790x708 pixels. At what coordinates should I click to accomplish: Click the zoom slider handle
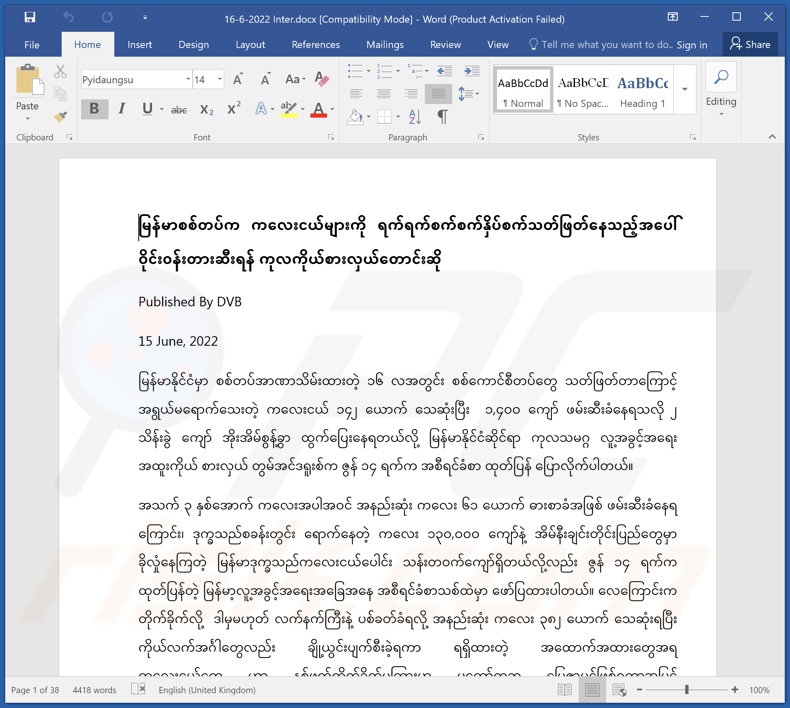click(687, 690)
